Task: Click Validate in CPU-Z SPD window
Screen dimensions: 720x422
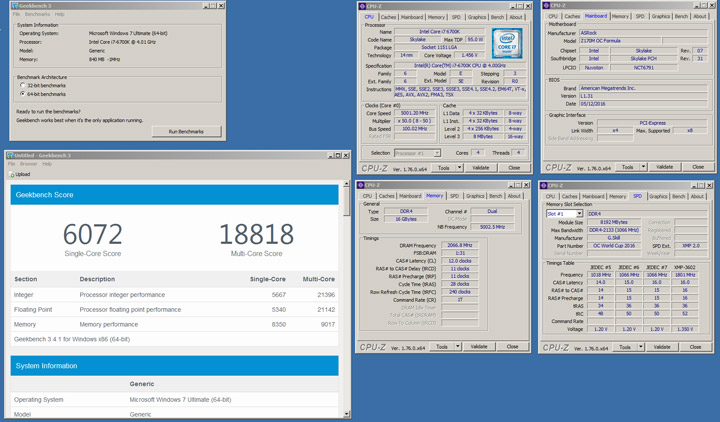Action: pos(662,347)
